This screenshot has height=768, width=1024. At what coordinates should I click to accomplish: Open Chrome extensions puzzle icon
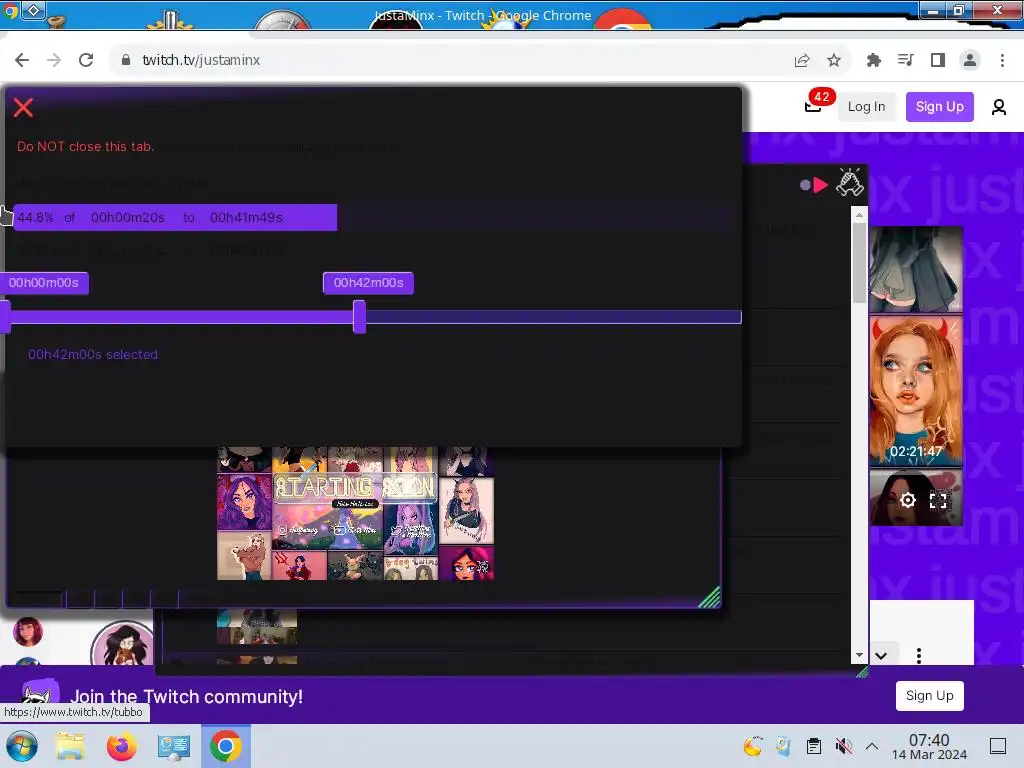[874, 60]
